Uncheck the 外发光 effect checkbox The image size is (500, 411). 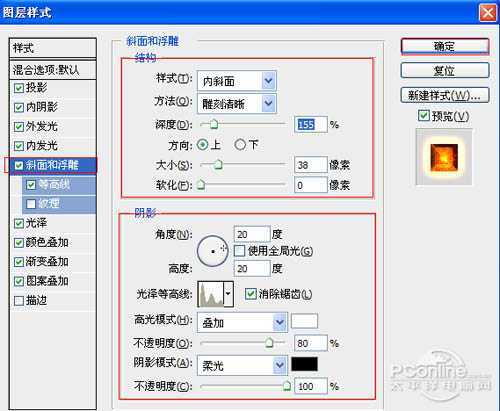19,127
